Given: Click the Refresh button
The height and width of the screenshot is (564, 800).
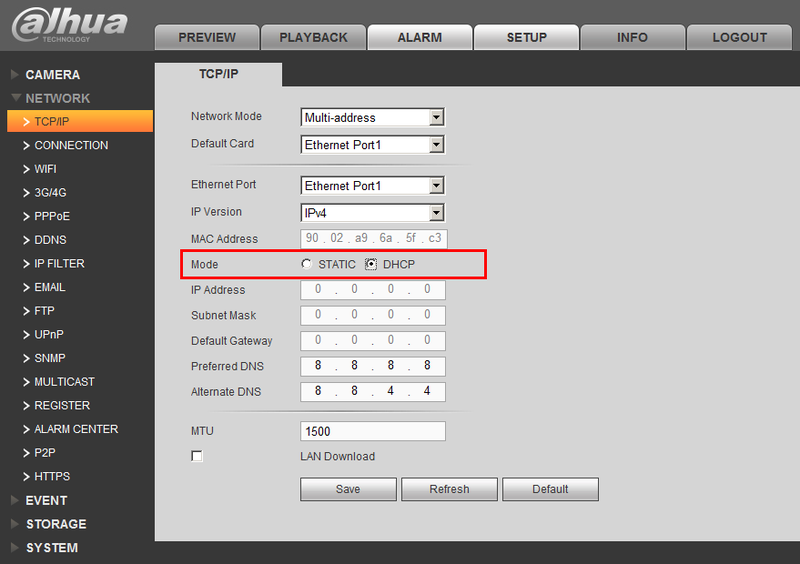Looking at the screenshot, I should point(449,489).
